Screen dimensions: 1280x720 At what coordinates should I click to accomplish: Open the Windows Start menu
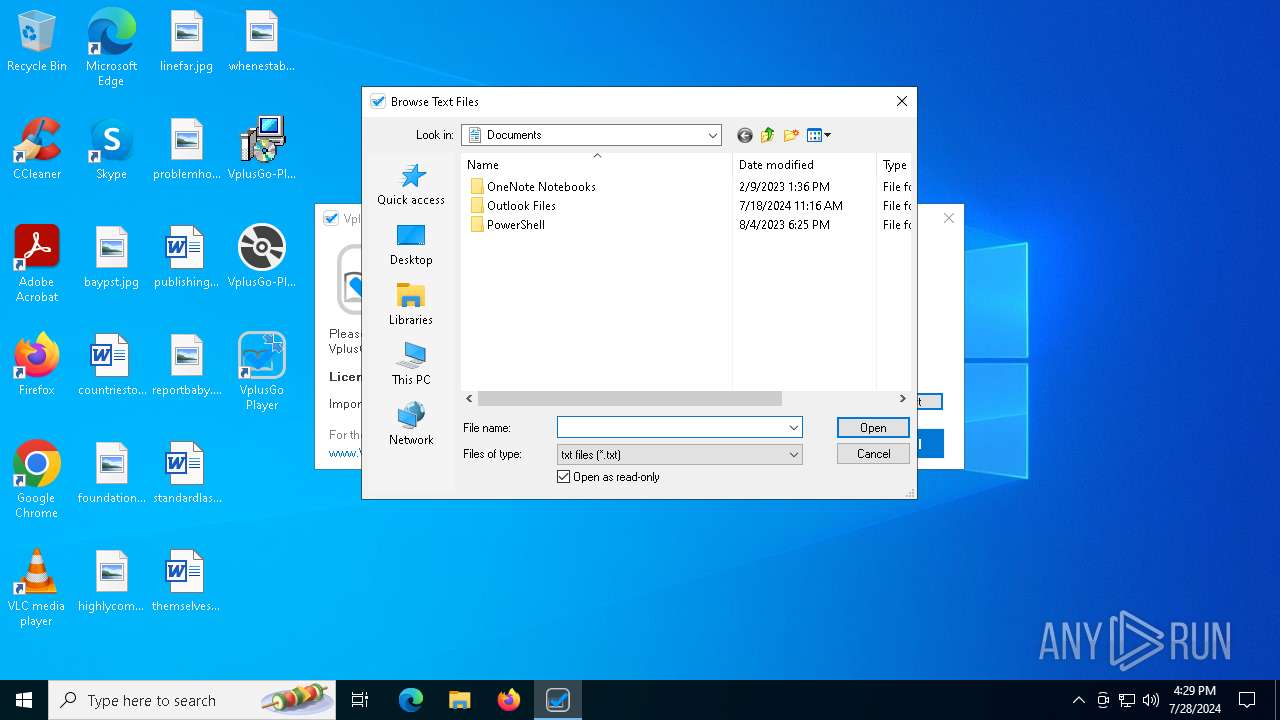(24, 700)
